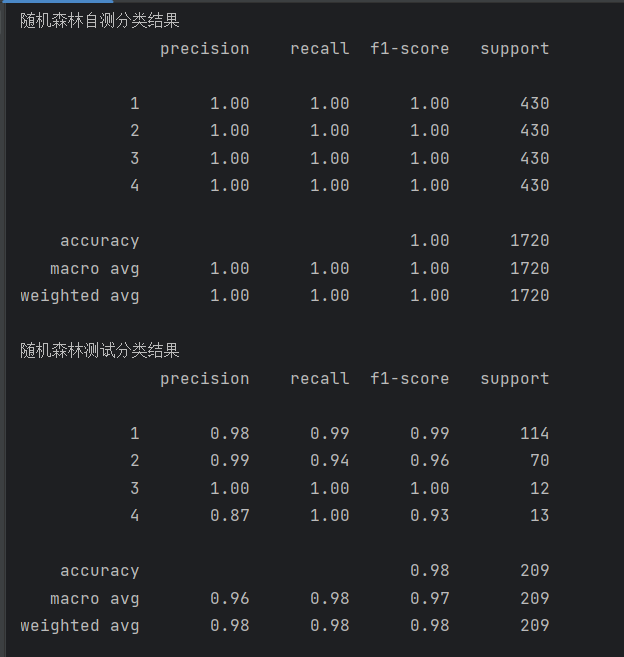This screenshot has width=624, height=657.
Task: Select precision header in 自测 table
Action: tap(205, 49)
